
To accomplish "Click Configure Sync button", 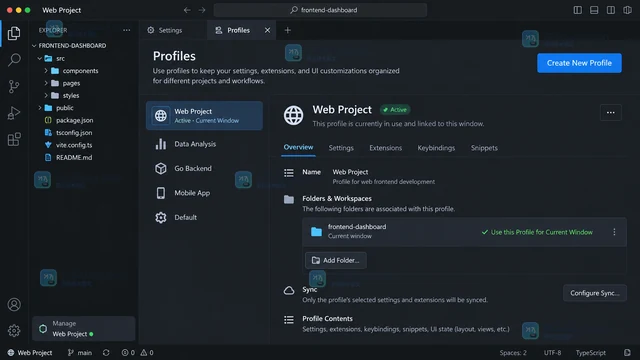I will tap(595, 293).
